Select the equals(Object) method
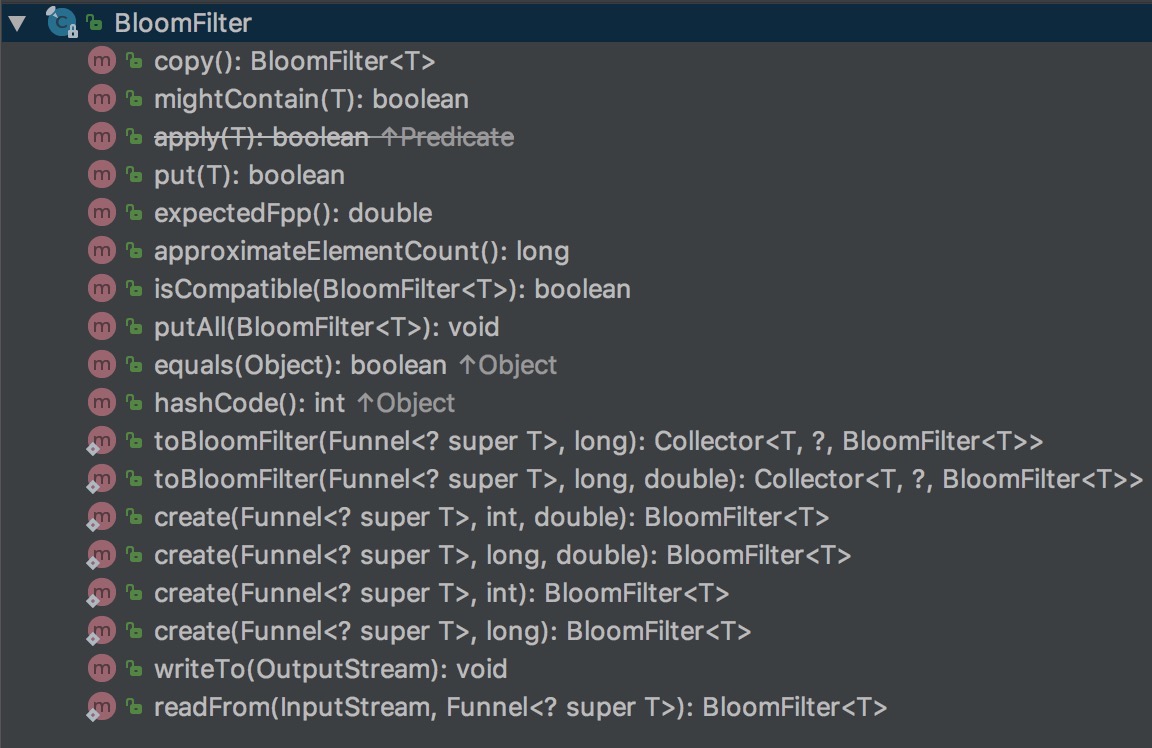1152x748 pixels. [x=300, y=365]
